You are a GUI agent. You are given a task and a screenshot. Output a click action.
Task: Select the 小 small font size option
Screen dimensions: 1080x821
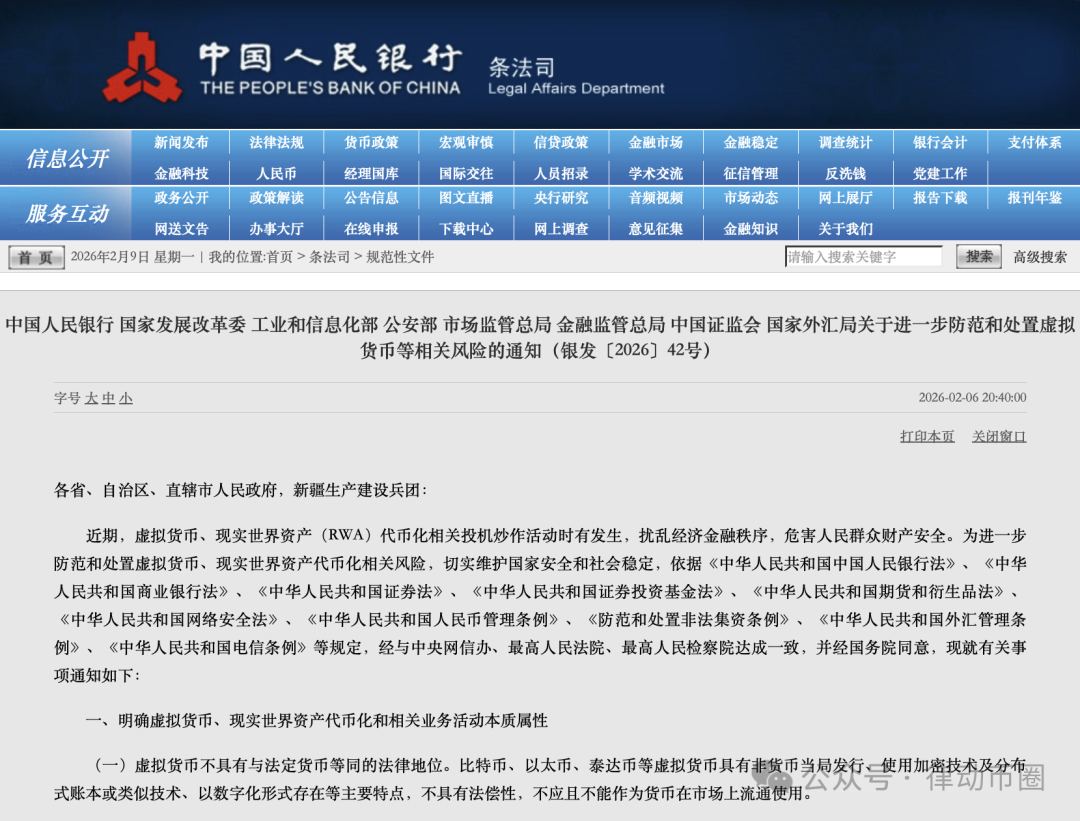tap(127, 398)
